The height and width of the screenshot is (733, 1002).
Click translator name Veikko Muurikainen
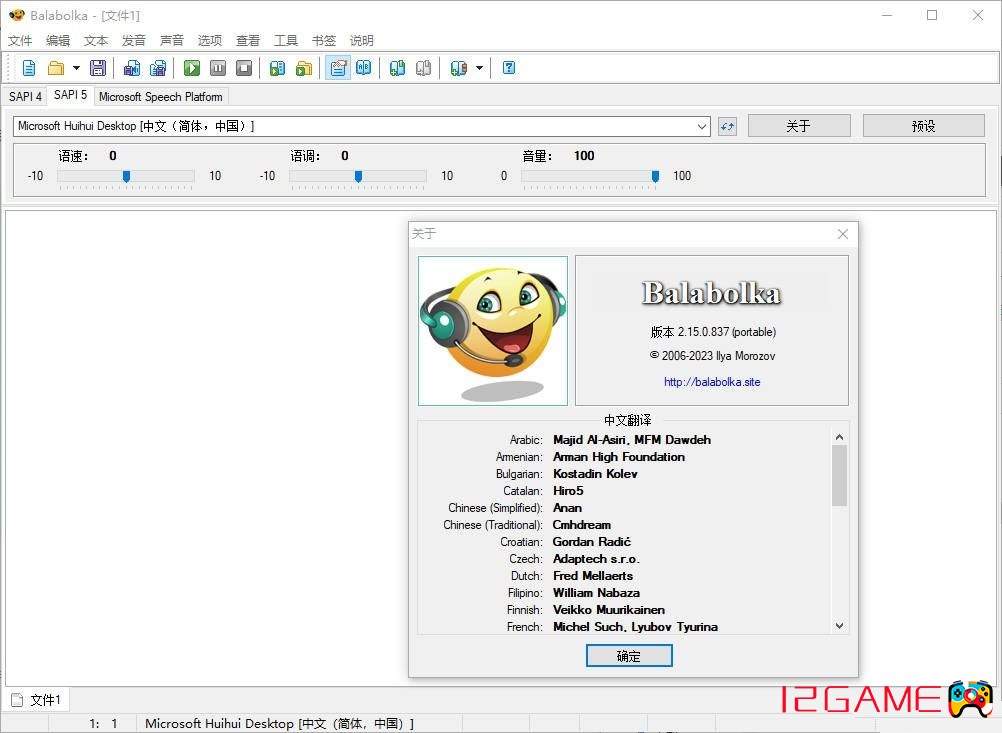point(609,610)
